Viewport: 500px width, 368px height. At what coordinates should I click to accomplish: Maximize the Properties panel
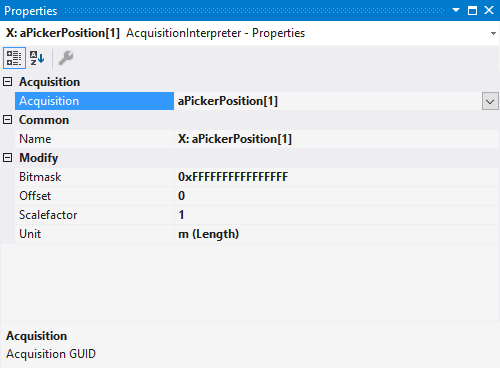(472, 10)
